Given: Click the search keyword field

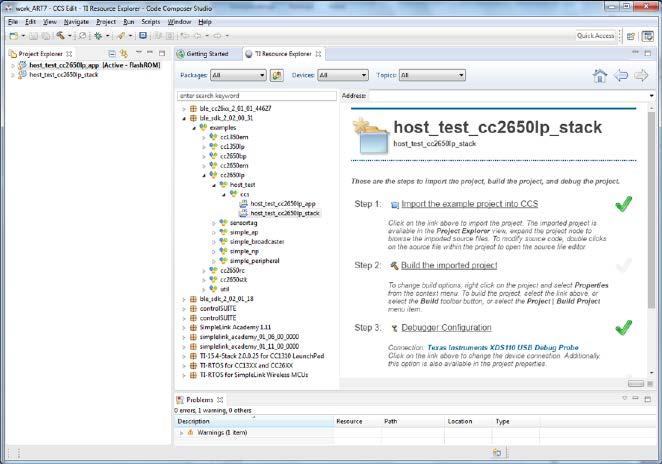Looking at the screenshot, I should point(257,96).
